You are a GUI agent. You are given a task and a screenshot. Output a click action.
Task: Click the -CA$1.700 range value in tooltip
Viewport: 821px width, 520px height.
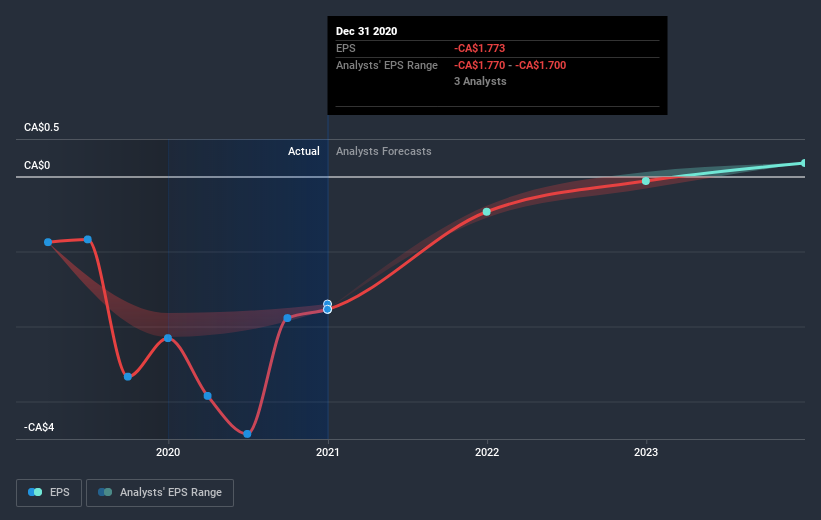[540, 65]
